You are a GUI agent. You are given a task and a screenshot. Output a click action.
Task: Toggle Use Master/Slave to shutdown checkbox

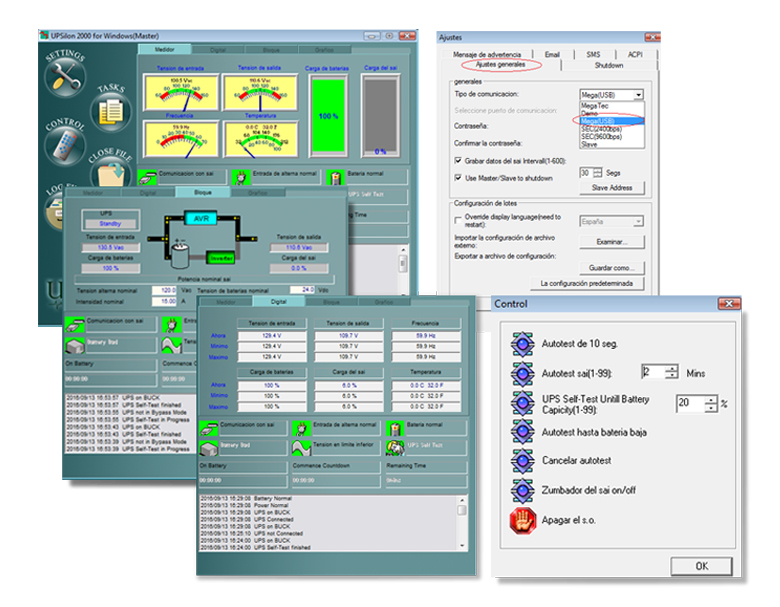(x=458, y=177)
